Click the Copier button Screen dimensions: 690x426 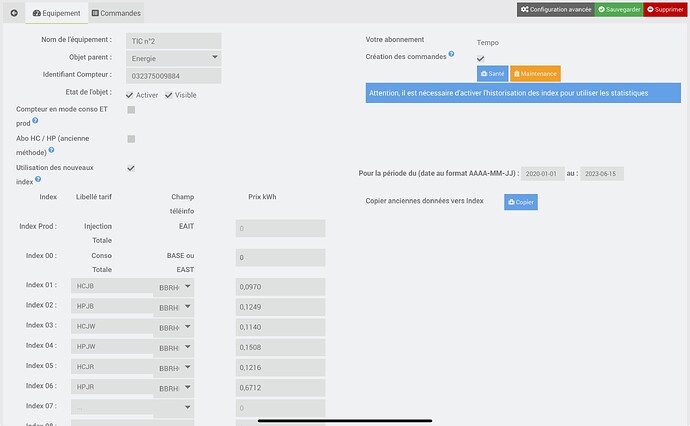(522, 202)
